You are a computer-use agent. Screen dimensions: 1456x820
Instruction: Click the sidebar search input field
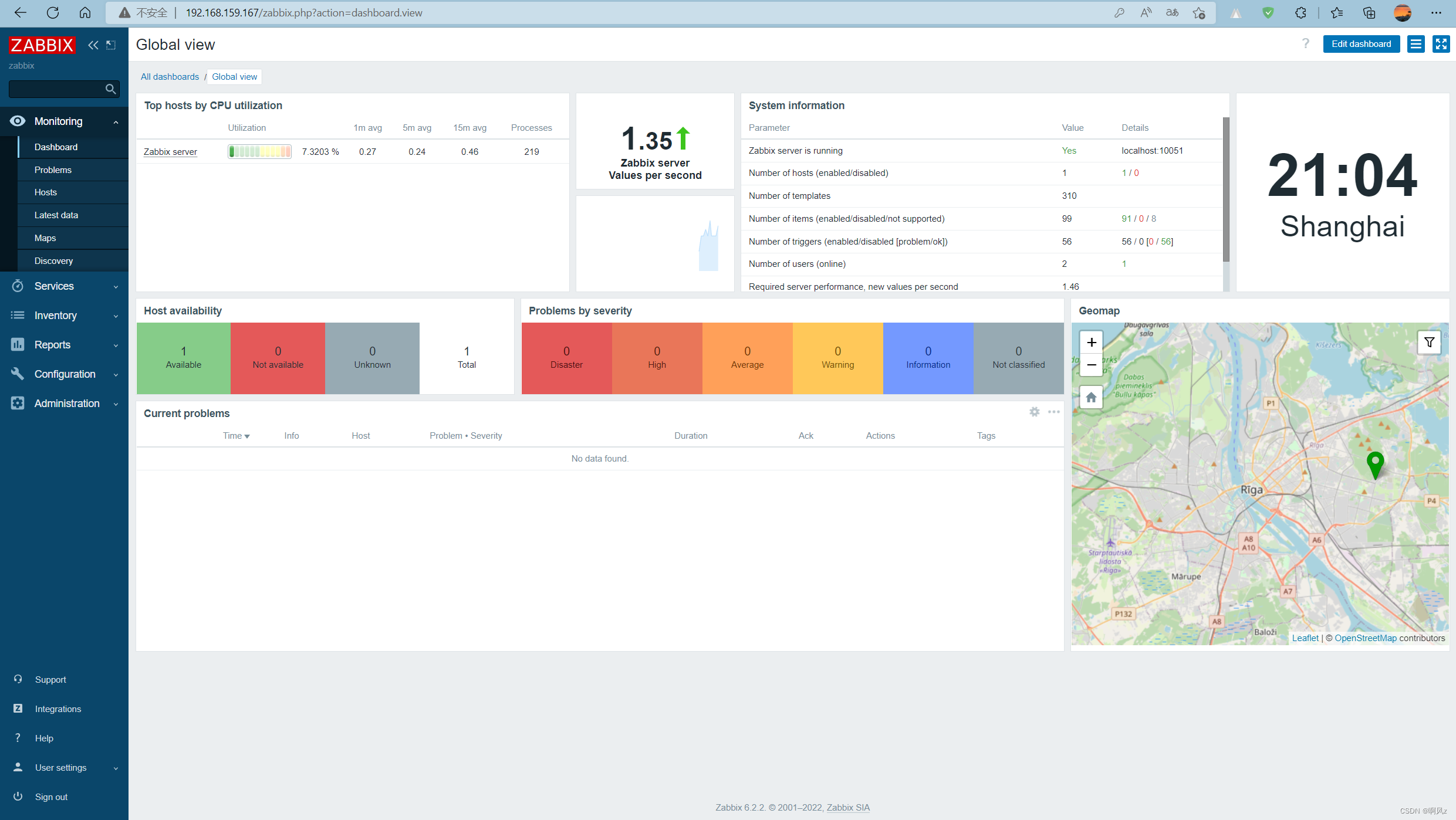click(x=56, y=89)
